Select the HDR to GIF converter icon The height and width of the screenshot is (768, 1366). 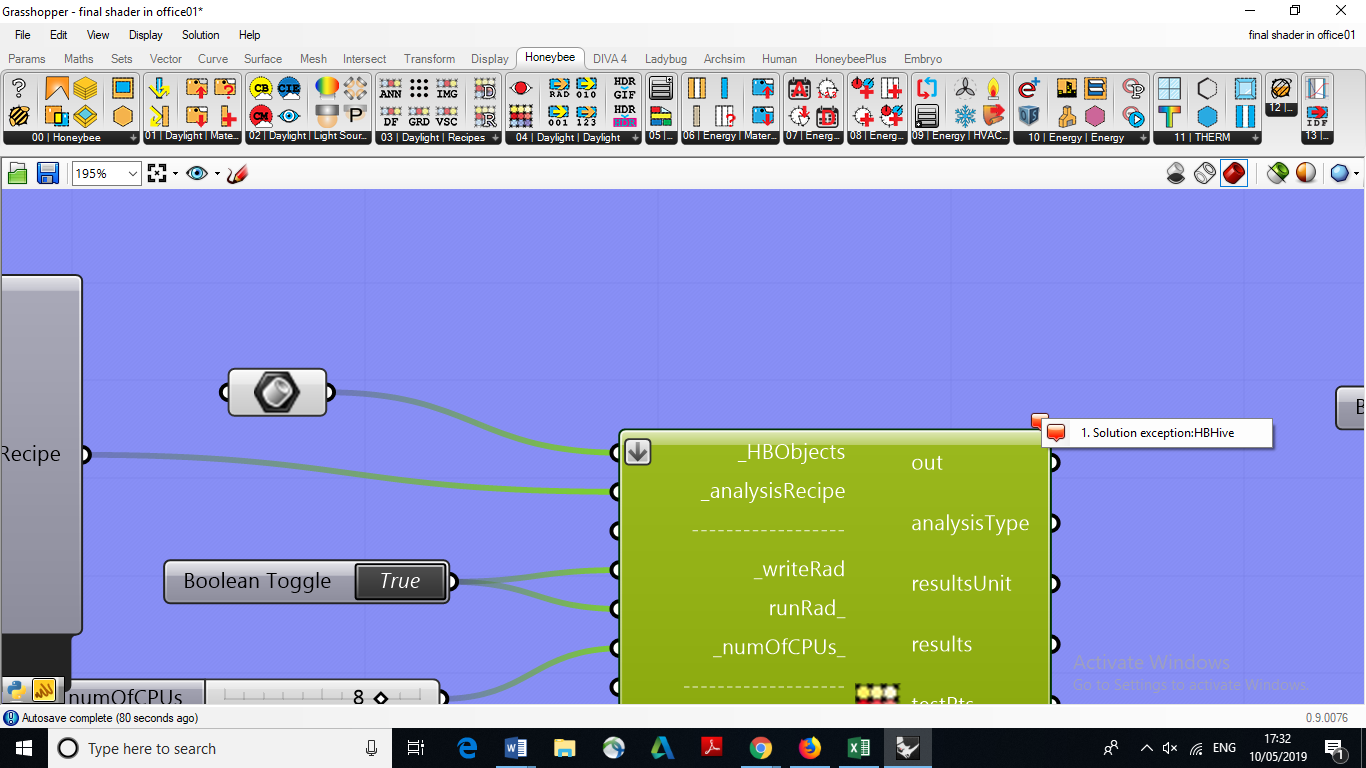click(x=625, y=88)
